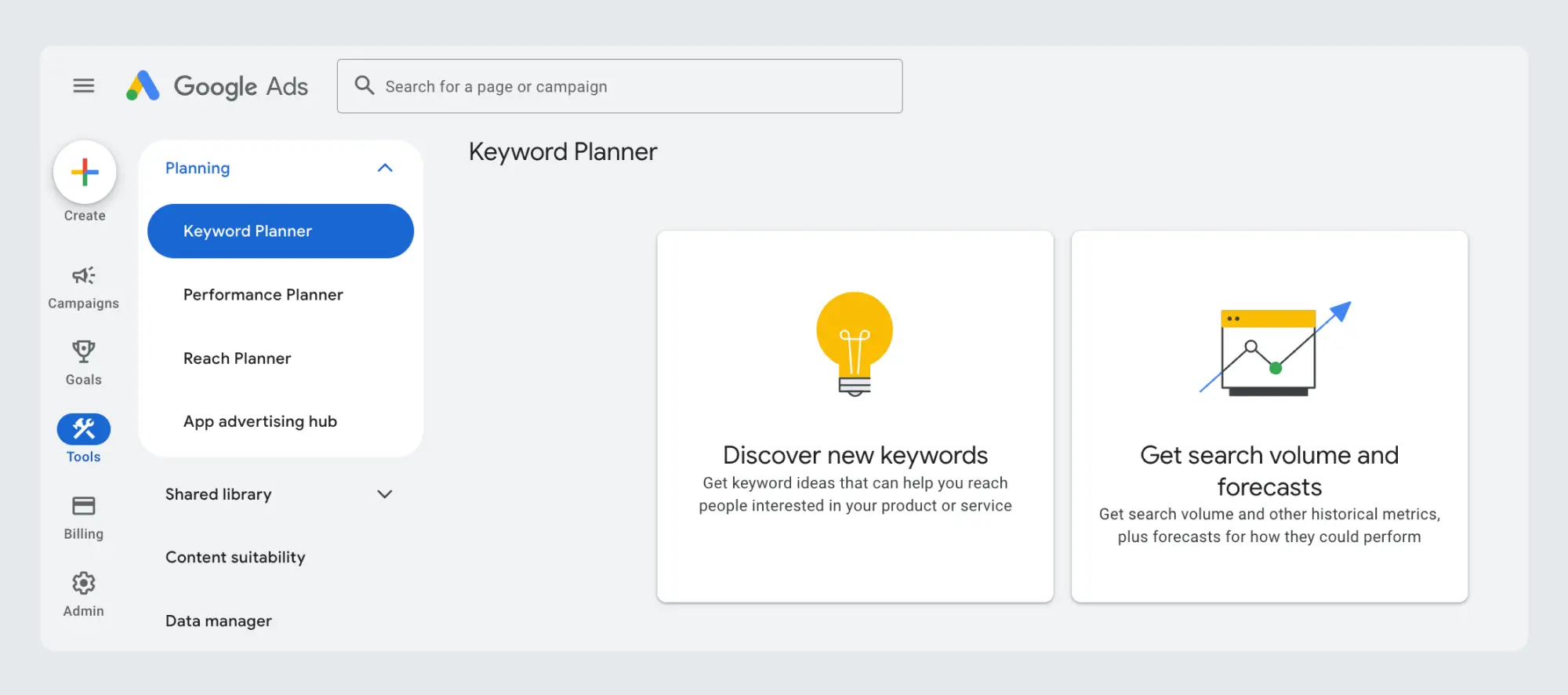Click the search magnifier icon

click(364, 86)
